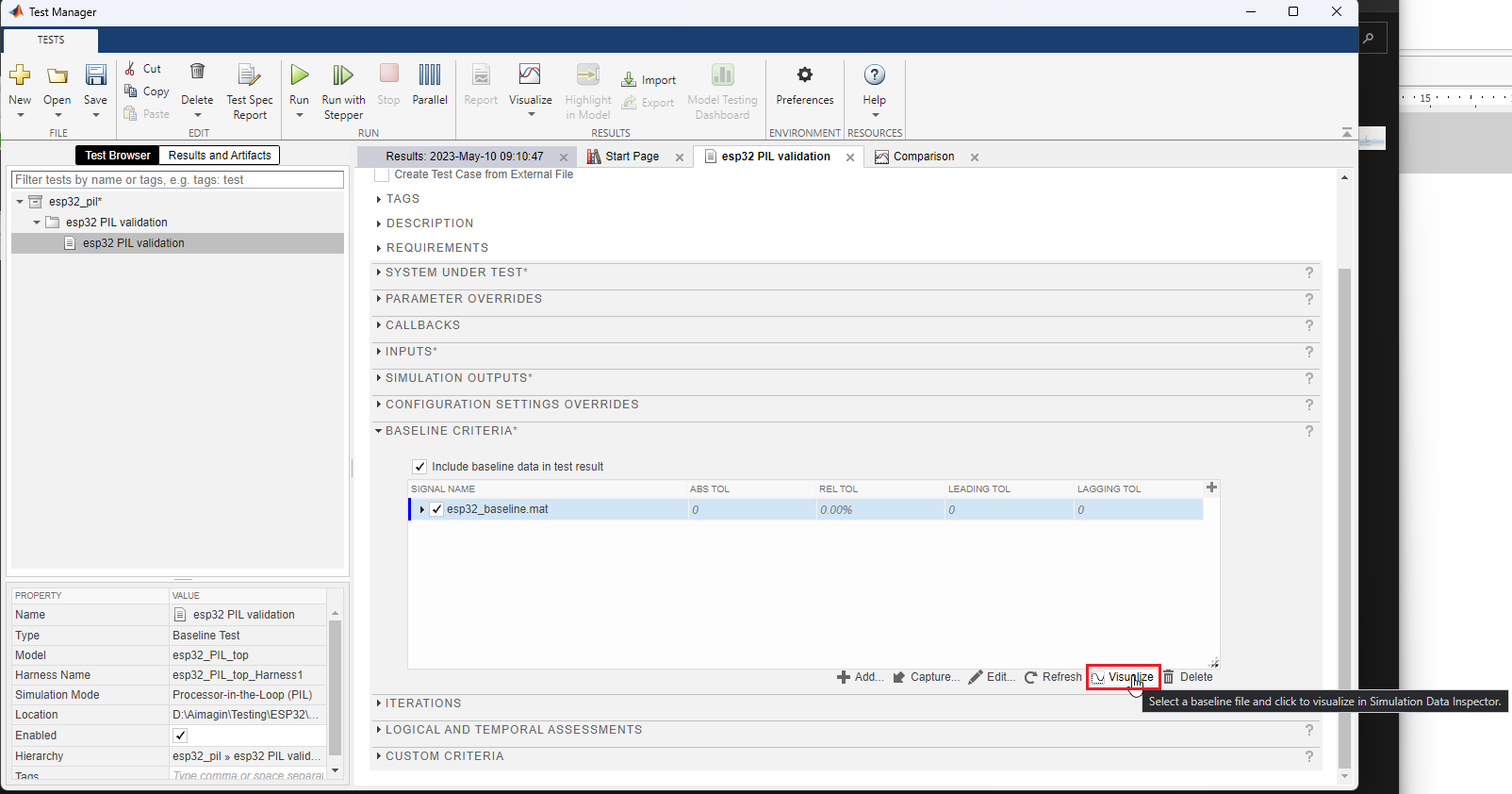Expand the SYSTEM UNDER TEST section
This screenshot has height=794, width=1512.
(x=379, y=273)
